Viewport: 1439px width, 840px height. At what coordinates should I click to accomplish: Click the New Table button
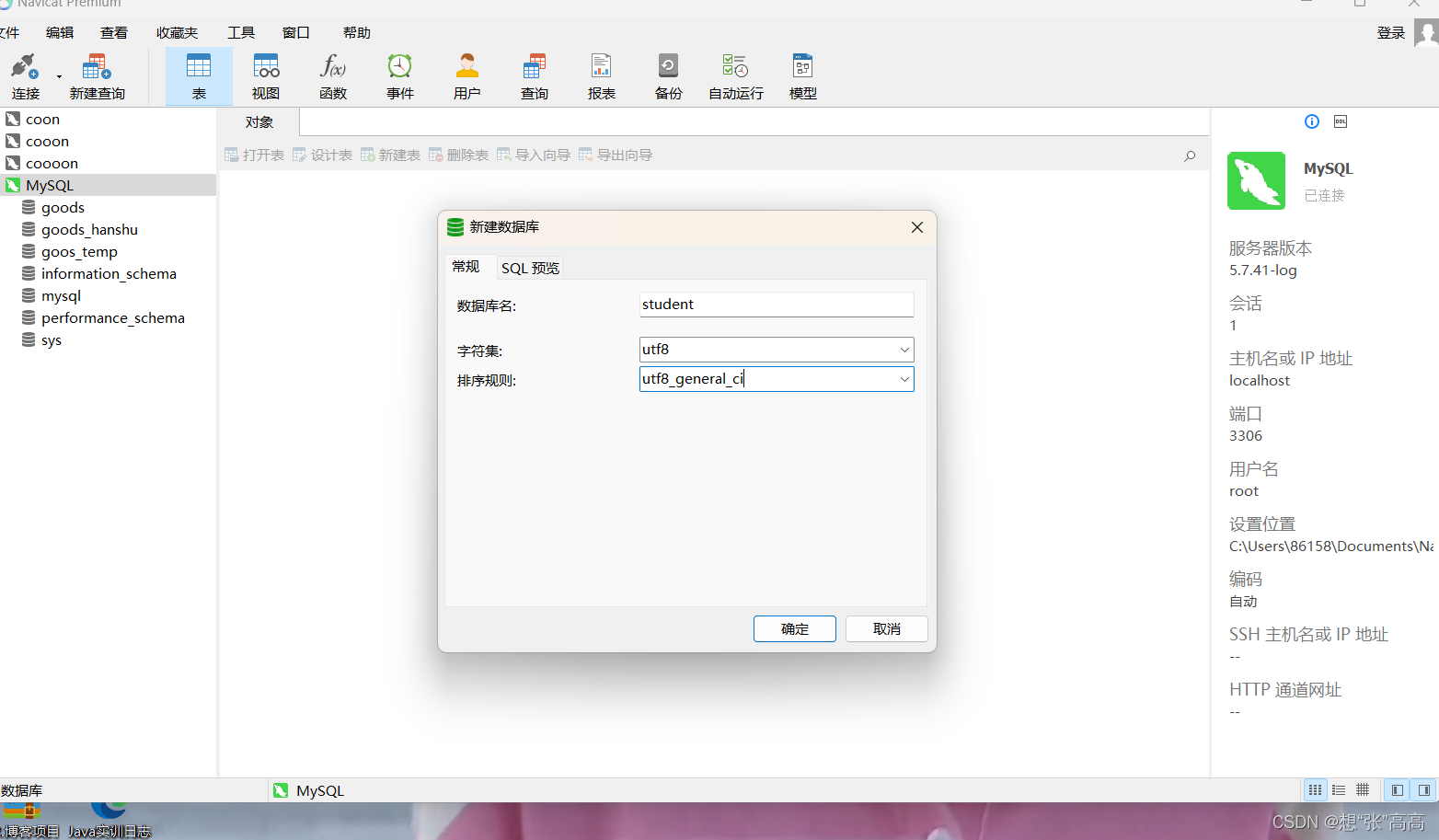[x=391, y=155]
